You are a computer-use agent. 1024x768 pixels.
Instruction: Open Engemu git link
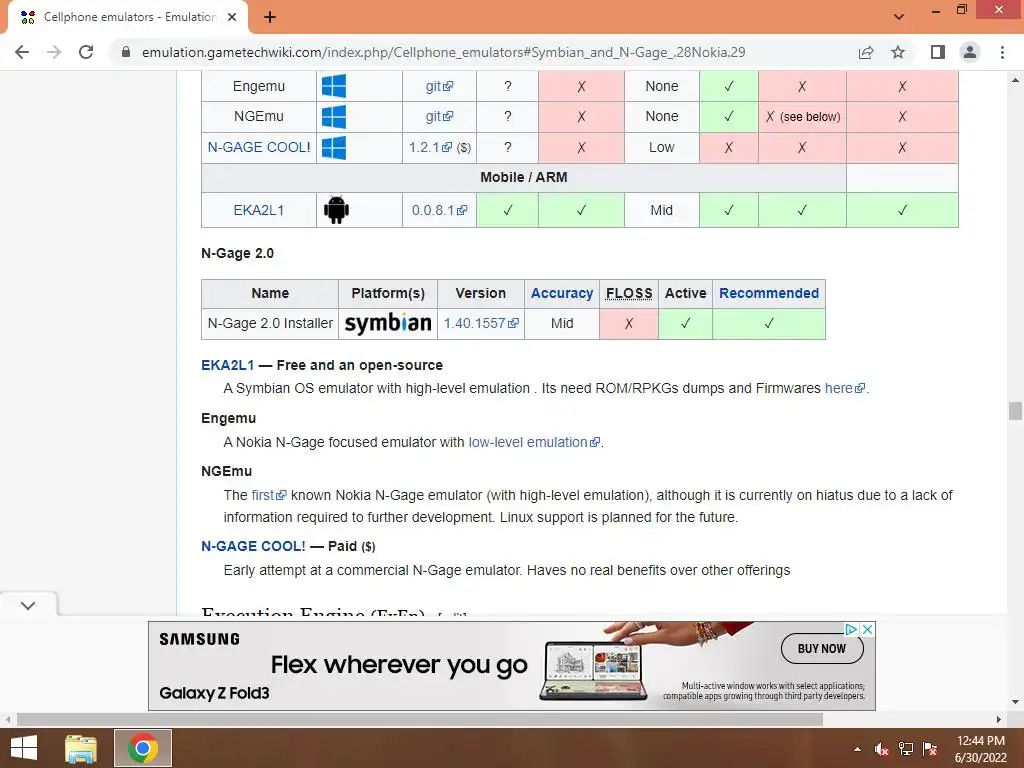click(439, 86)
